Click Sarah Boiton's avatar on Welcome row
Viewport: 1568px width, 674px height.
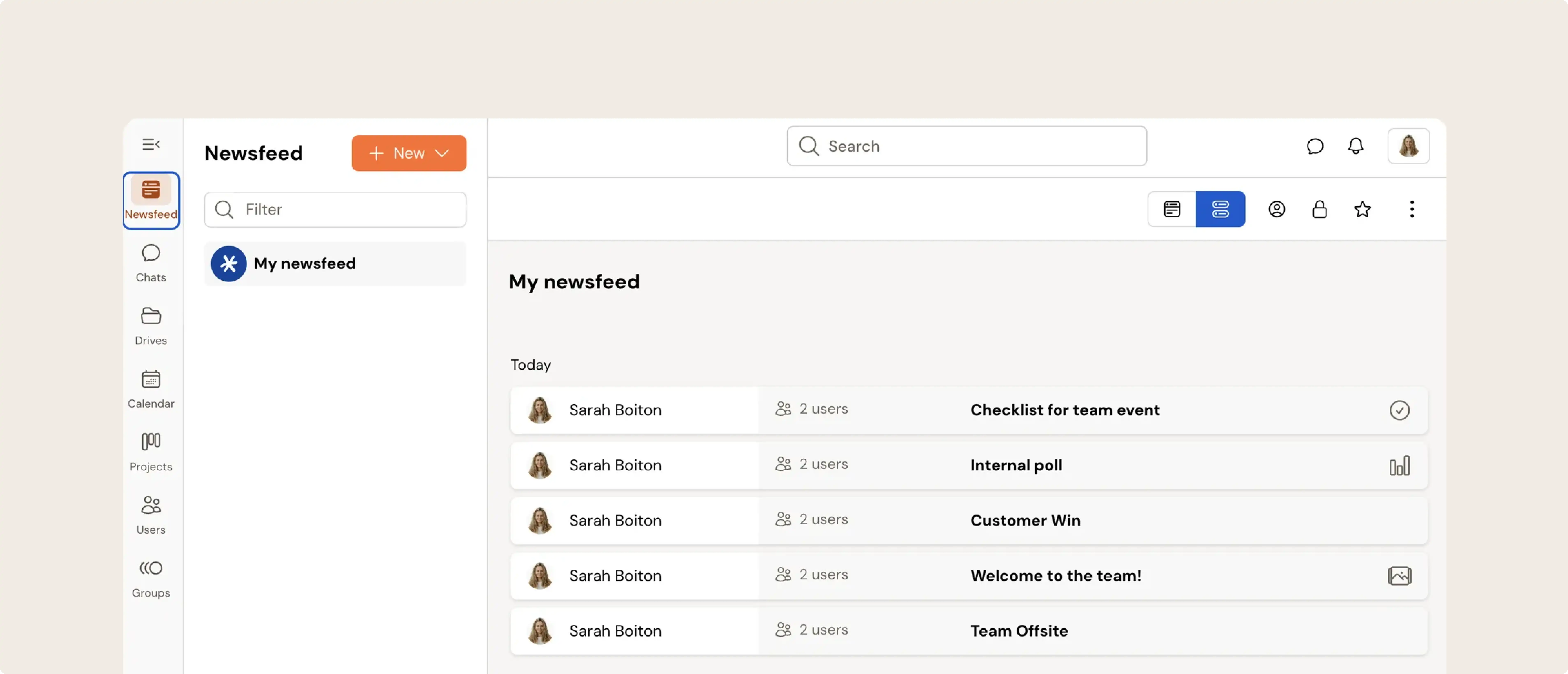540,576
